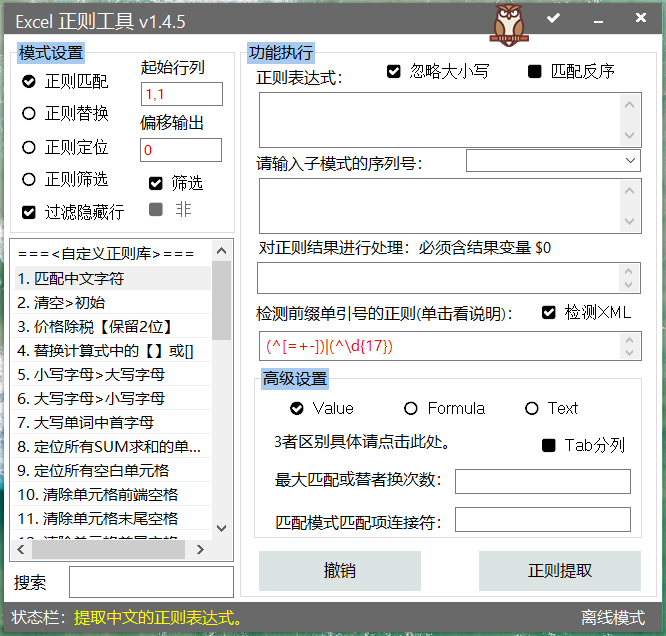Click 3者区别具体请点击此处 link

coord(362,442)
